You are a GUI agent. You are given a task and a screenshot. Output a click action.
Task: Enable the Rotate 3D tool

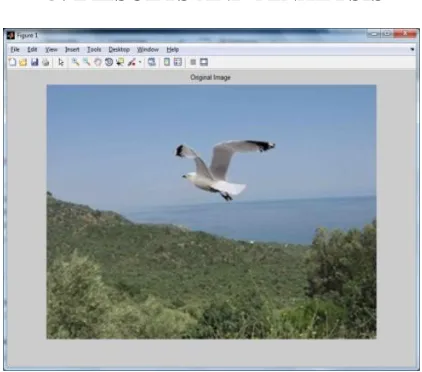109,62
